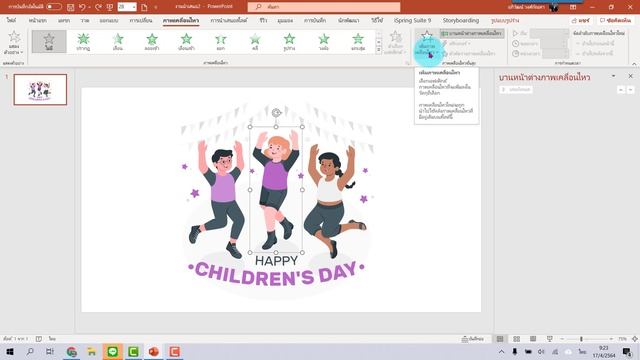Screen dimensions: 640x360
Task: Toggle AutoSave switch in title bar
Action: click(53, 7)
